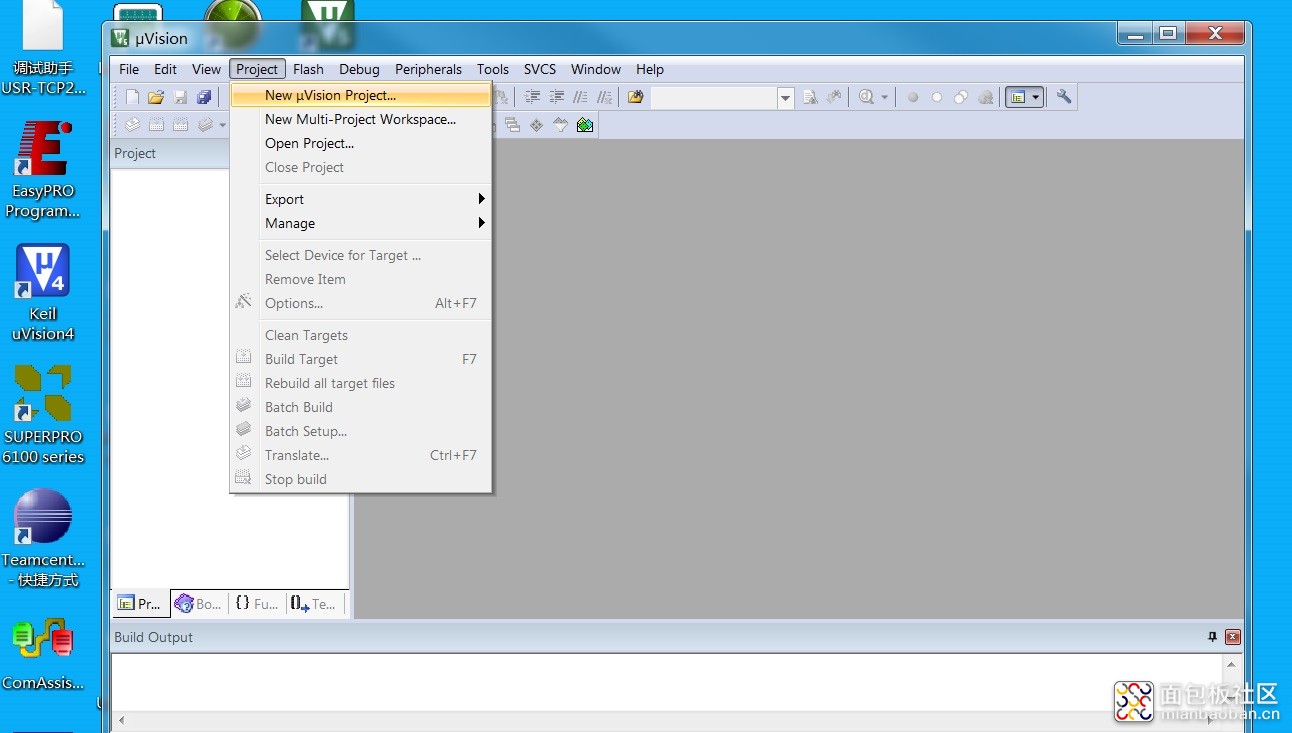Click the Insert/Remove Breakpoint circle icon
This screenshot has height=733, width=1292.
tap(913, 97)
